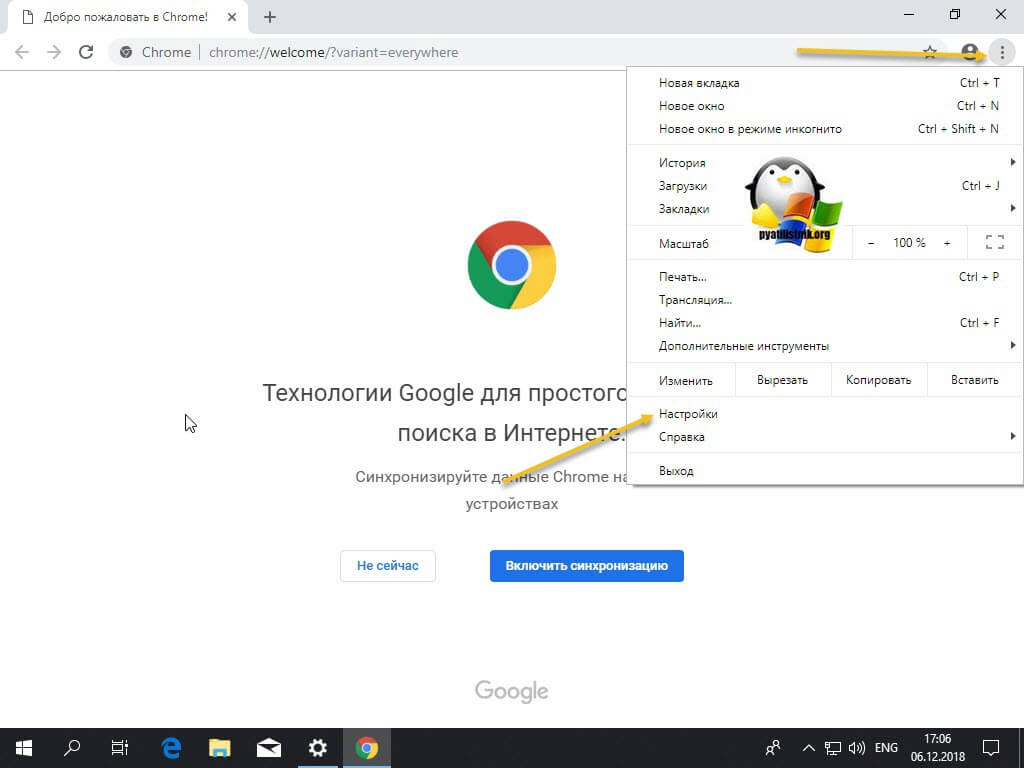Open the Mail app from the taskbar
Screen dimensions: 1024x768
pos(269,748)
